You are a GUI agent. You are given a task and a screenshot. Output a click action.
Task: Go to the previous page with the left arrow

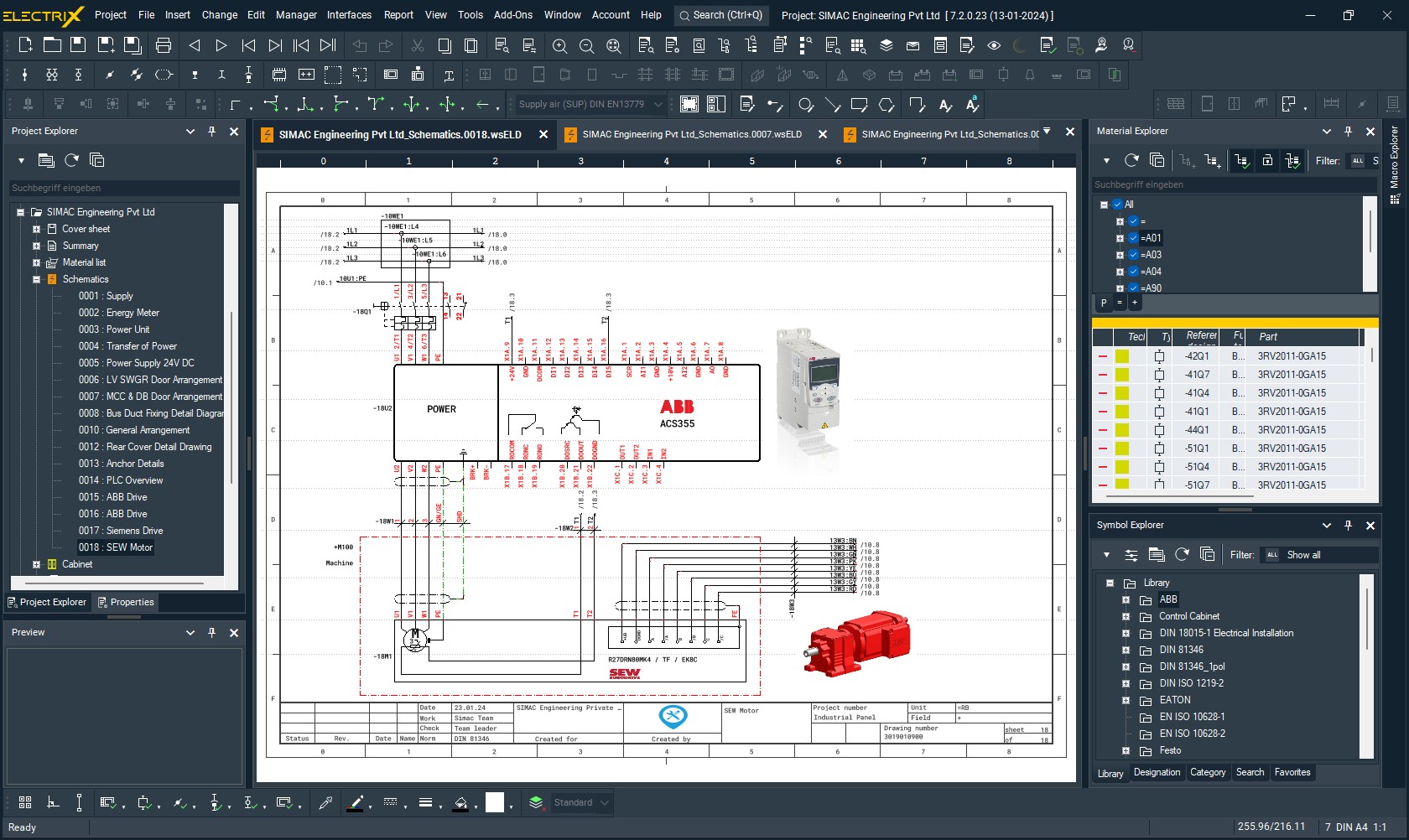(x=194, y=45)
